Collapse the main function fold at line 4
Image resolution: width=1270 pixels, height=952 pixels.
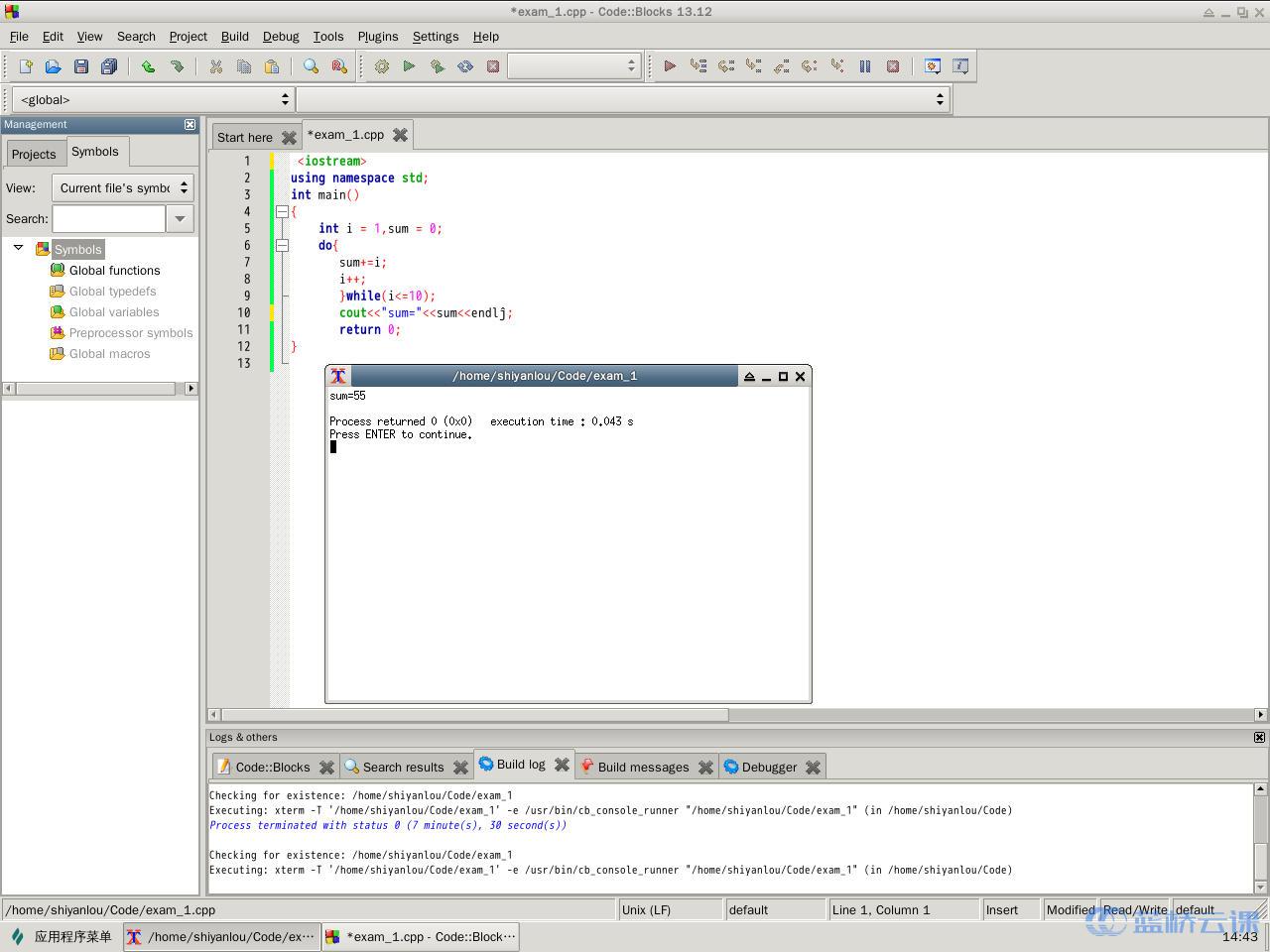coord(282,211)
